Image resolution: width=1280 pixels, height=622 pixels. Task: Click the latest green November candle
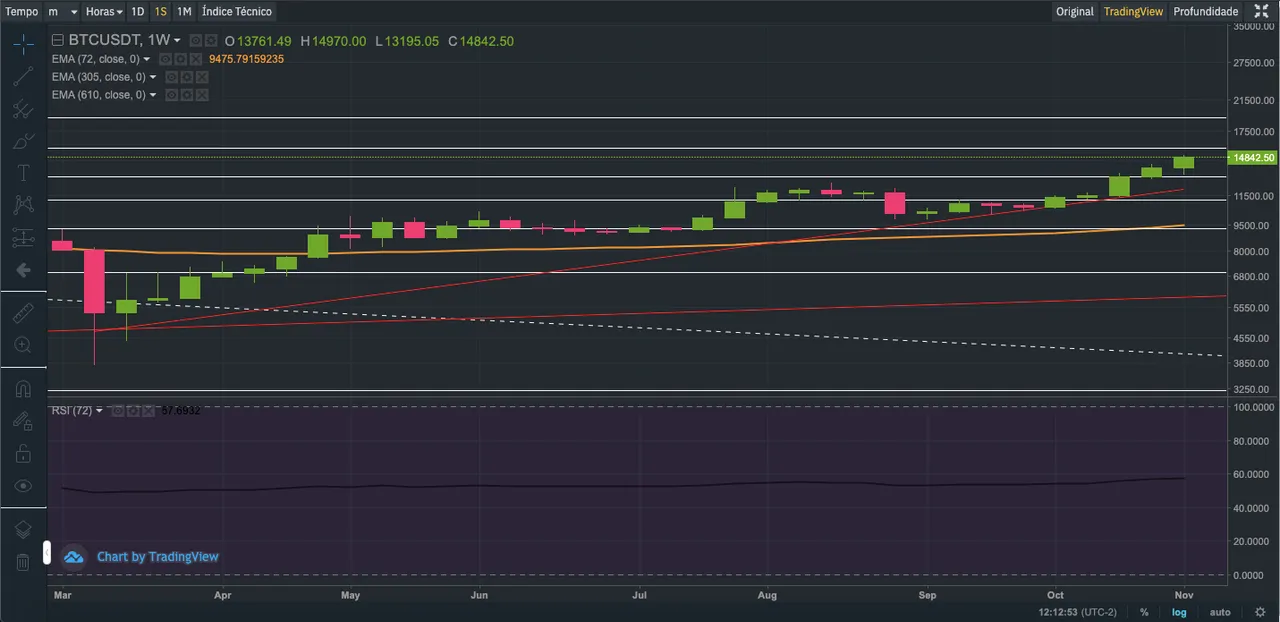pyautogui.click(x=1184, y=162)
